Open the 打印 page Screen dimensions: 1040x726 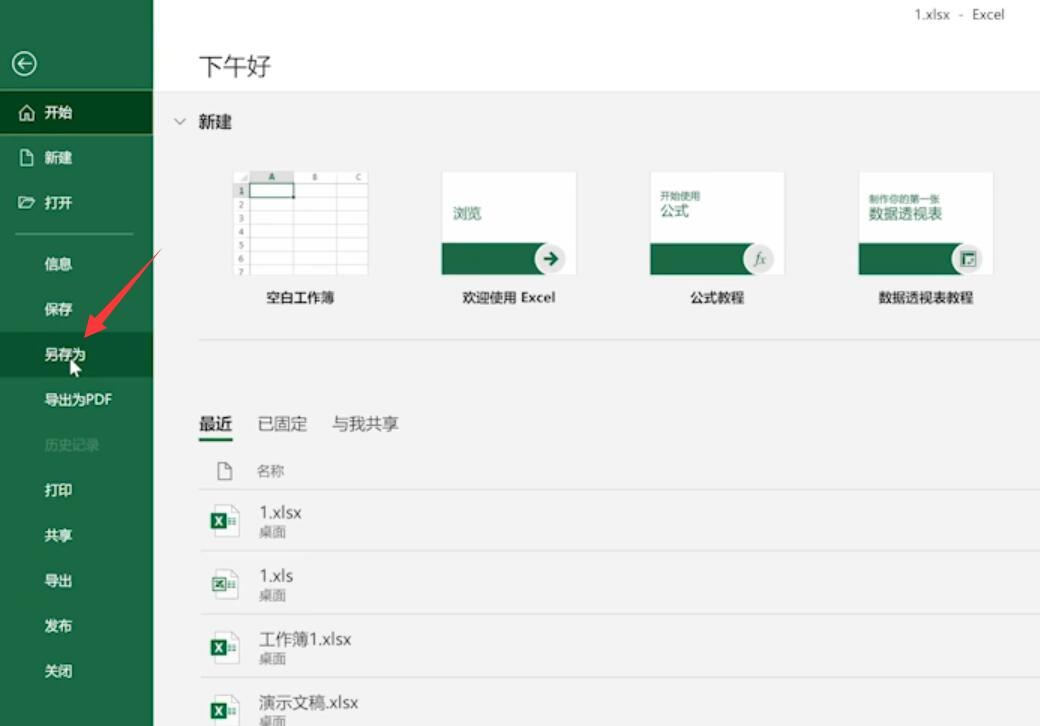coord(76,490)
